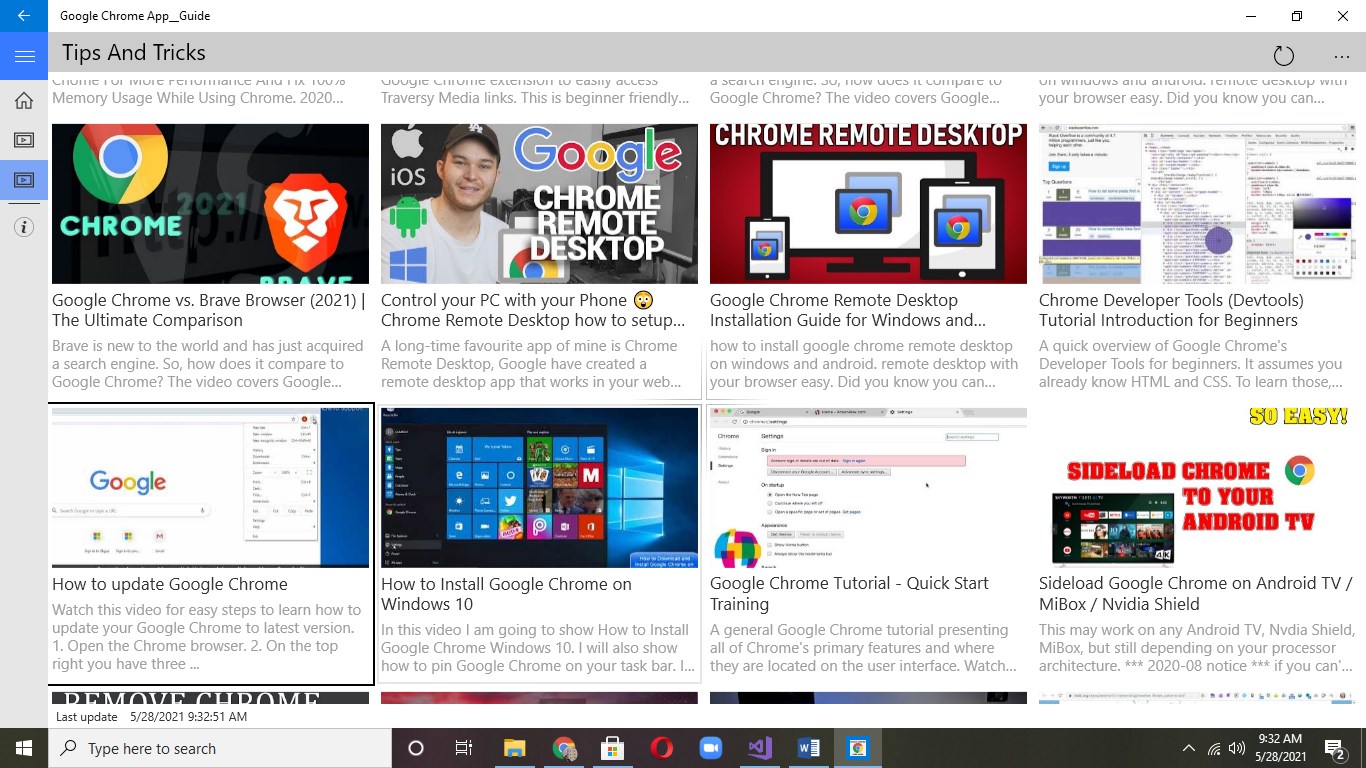Select title 'Chrome Developer Tools (Devtools) Tutorial'
Screen dimensions: 1366x768
pos(1171,310)
